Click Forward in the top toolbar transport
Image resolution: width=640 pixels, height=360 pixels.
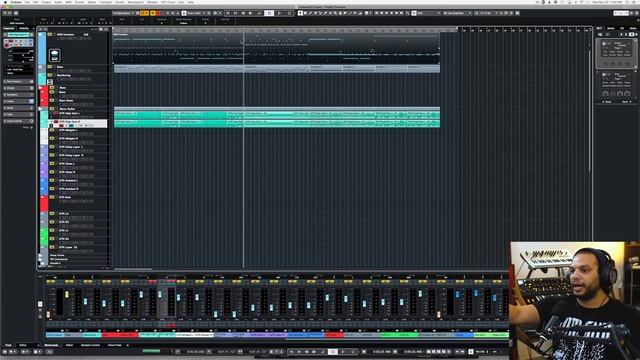pyautogui.click(x=251, y=13)
